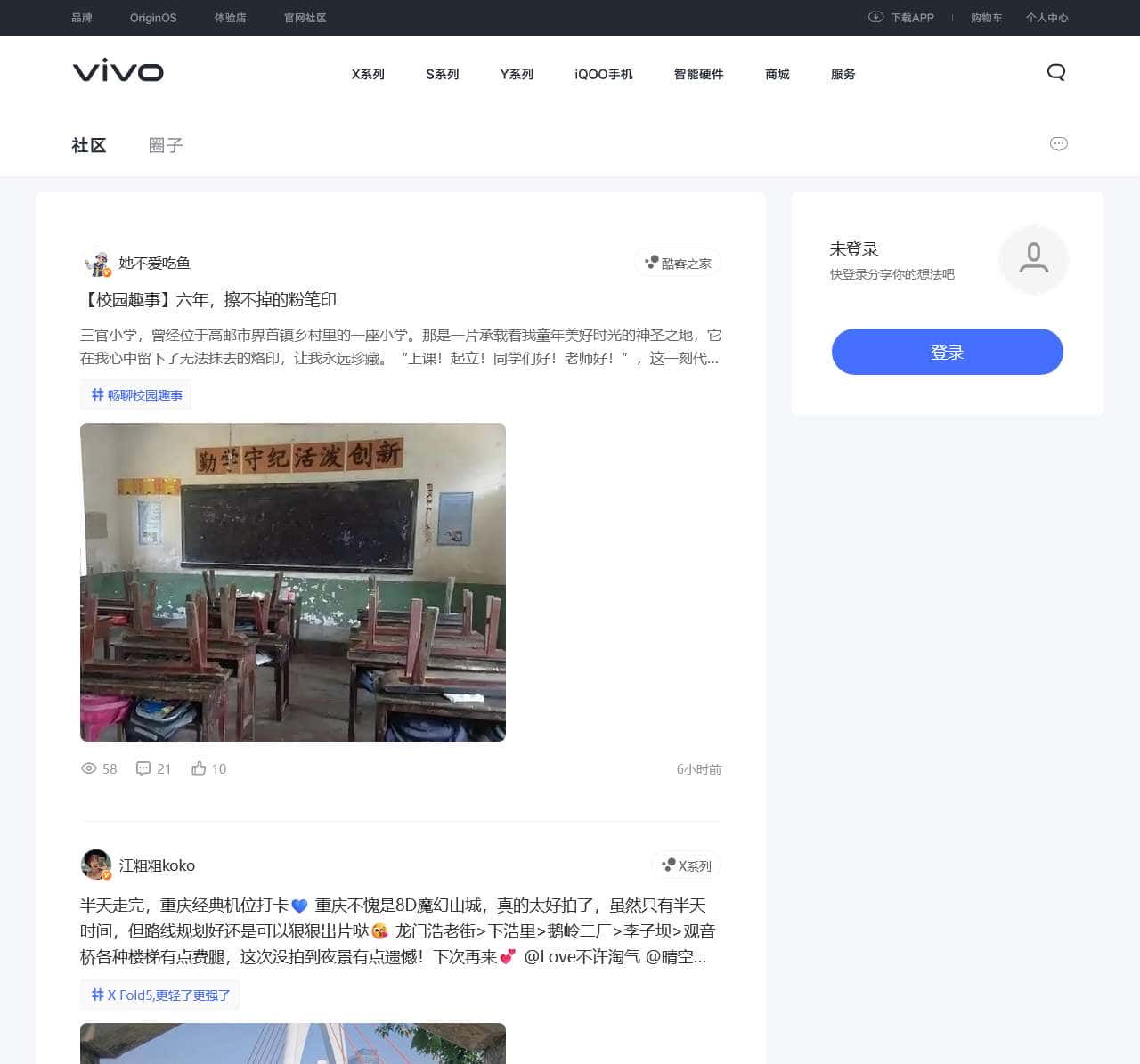Open 购物车 in the top bar

[x=986, y=18]
